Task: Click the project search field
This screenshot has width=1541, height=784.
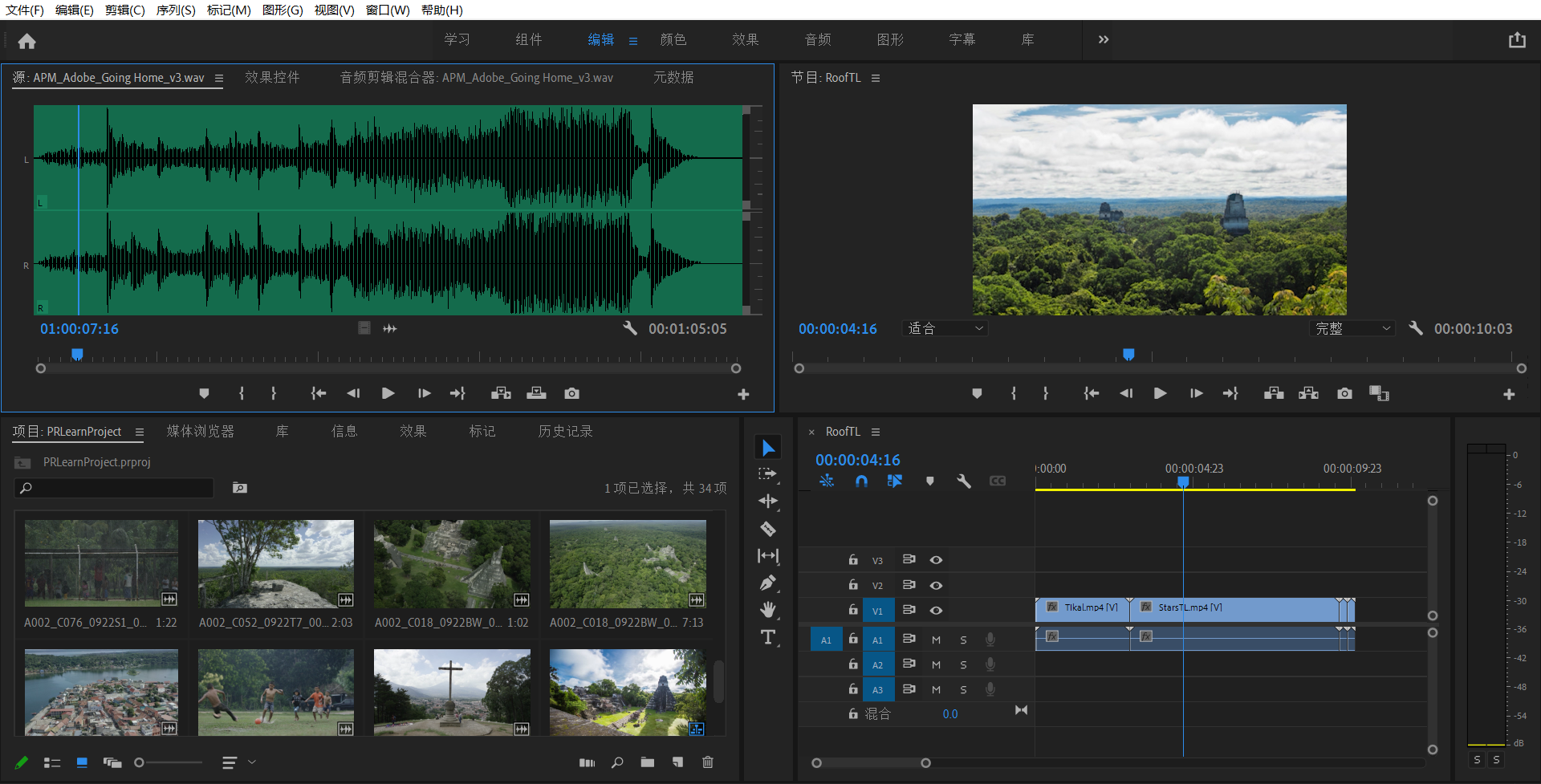Action: (114, 488)
